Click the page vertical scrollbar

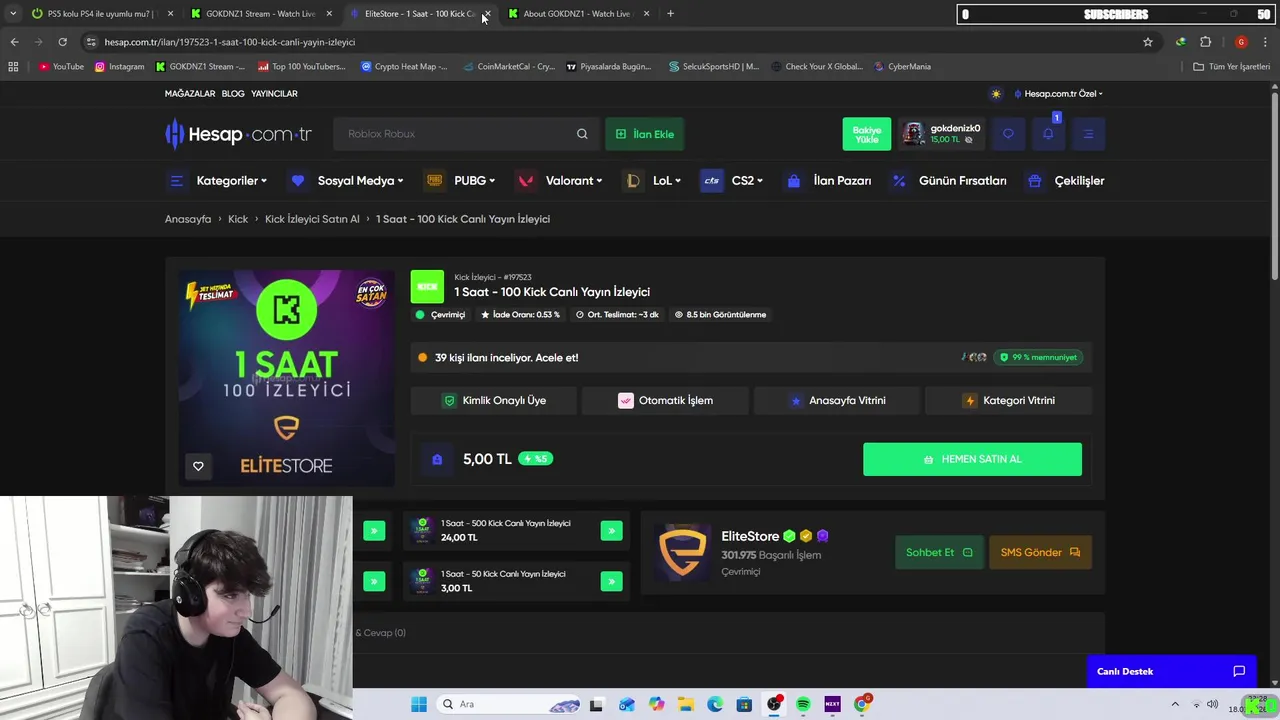point(1274,185)
